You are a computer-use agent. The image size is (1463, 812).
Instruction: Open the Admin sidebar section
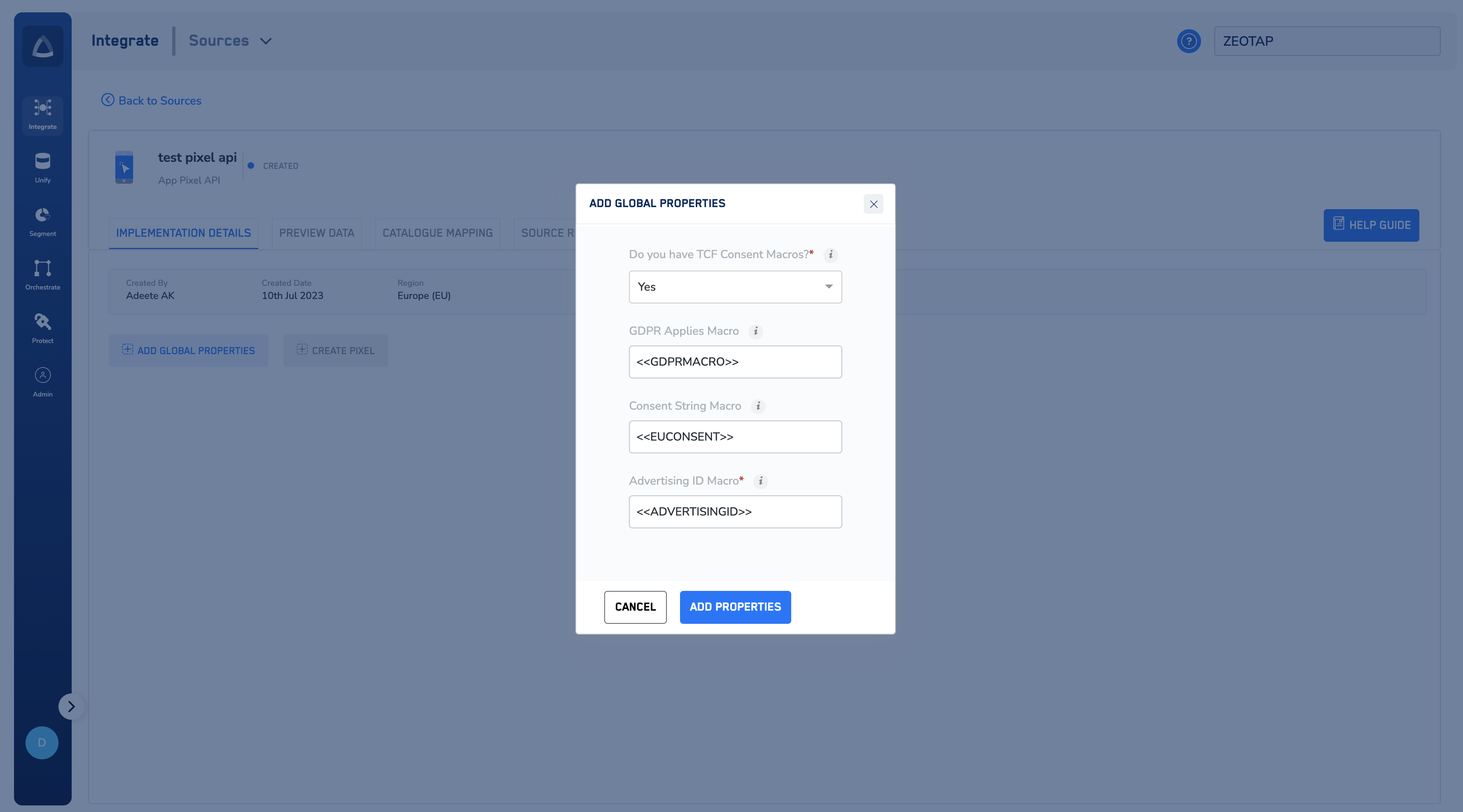(42, 381)
